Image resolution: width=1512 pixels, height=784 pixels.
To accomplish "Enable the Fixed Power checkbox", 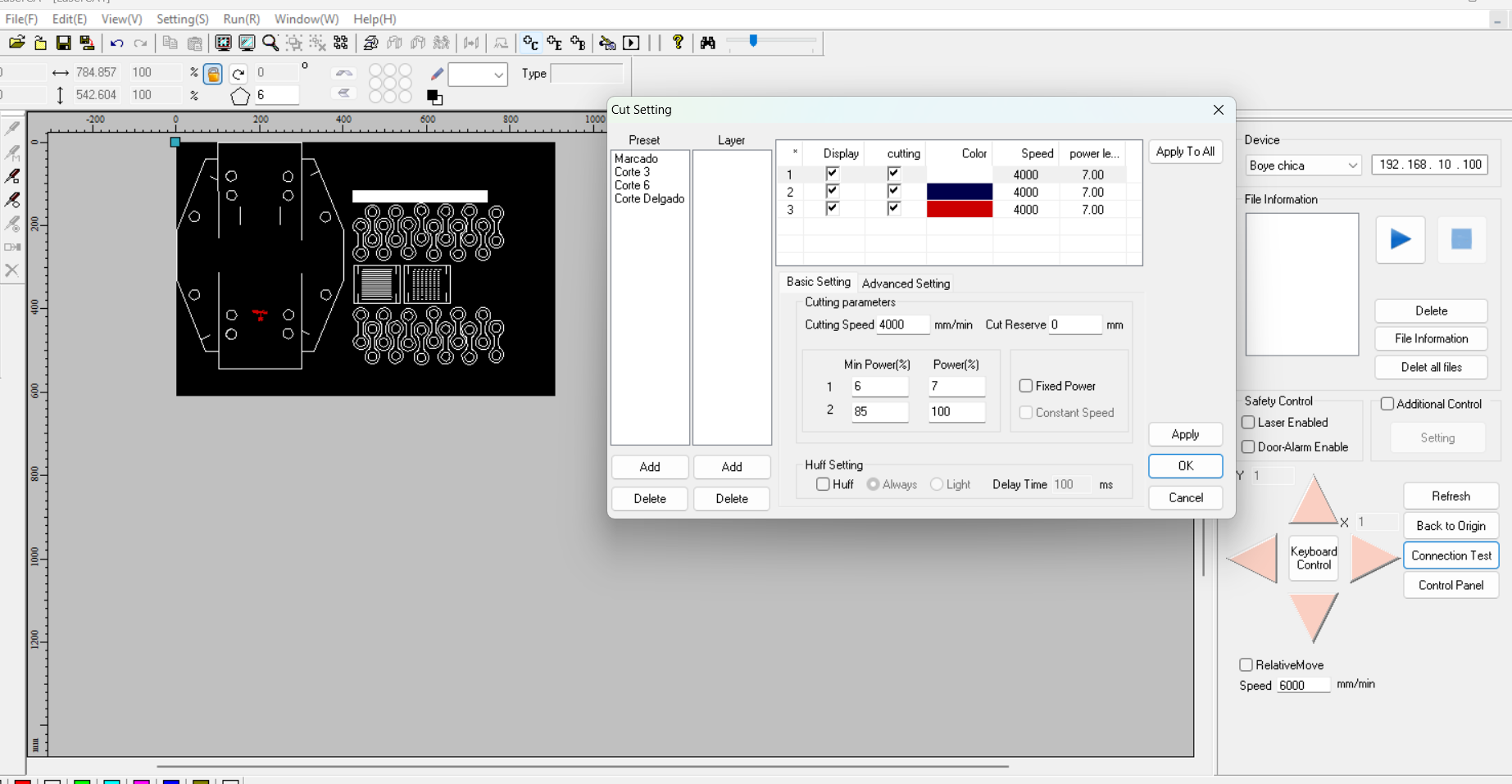I will tap(1026, 386).
